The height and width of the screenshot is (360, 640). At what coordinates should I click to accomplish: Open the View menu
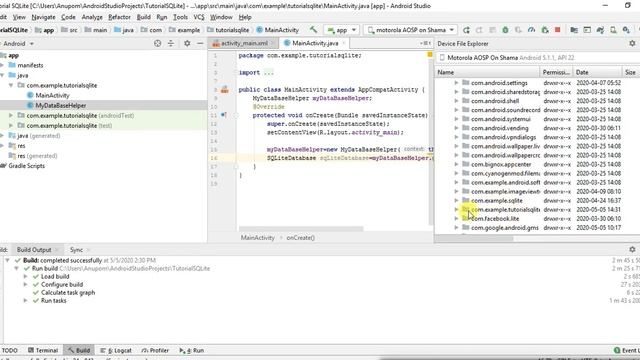[19, 17]
